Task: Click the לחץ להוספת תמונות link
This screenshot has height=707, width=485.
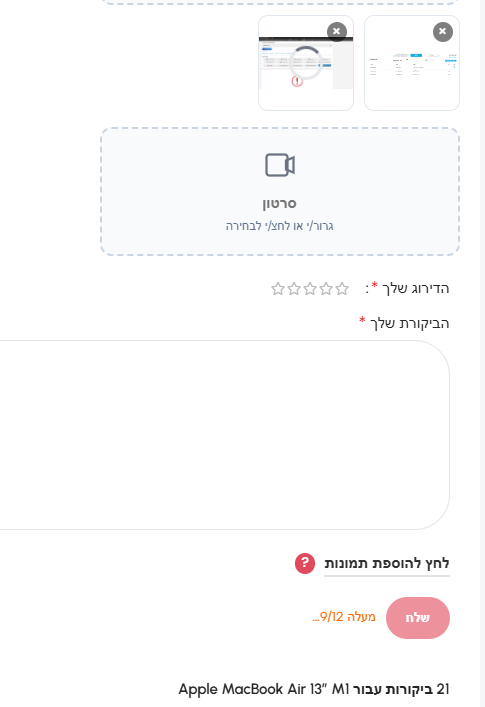Action: [x=387, y=563]
